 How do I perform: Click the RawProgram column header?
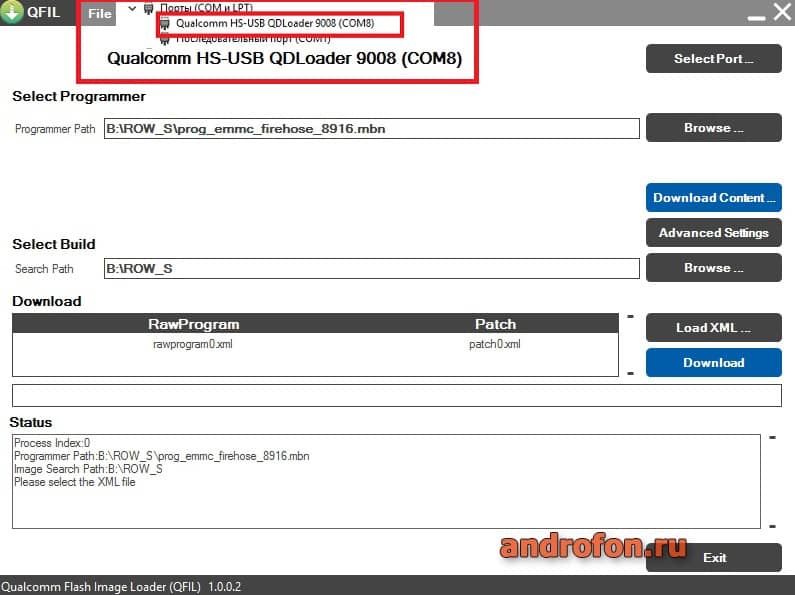point(194,324)
